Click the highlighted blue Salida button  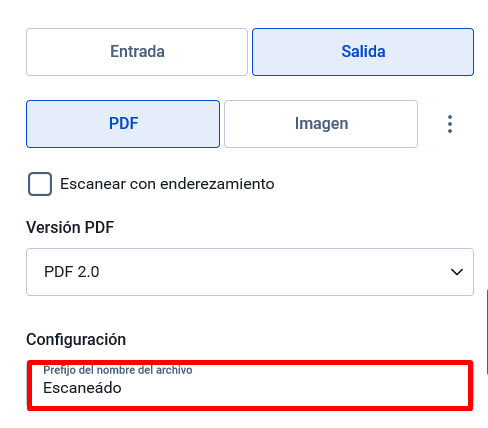pos(363,52)
